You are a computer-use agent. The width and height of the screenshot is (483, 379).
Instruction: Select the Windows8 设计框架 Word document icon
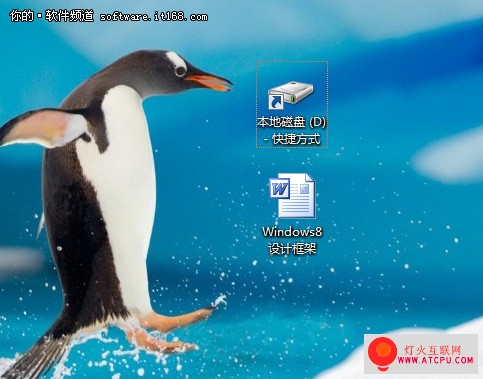[292, 195]
